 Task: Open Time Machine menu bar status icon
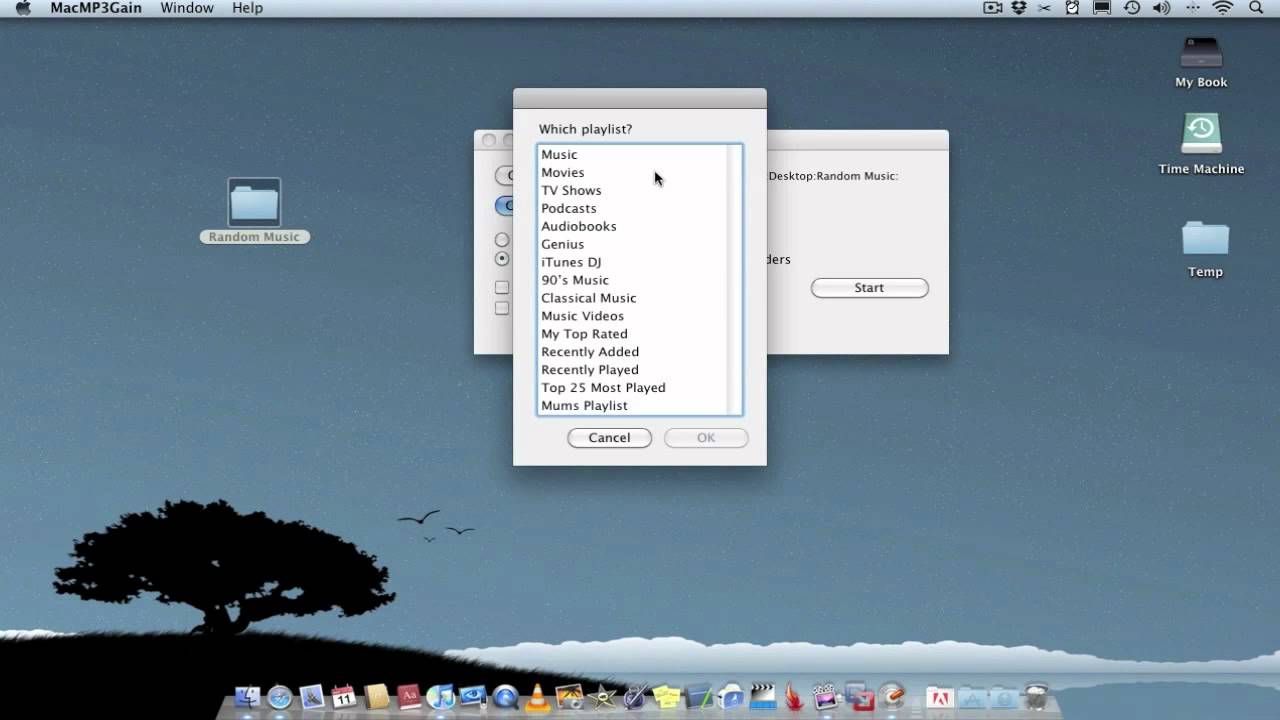1132,8
